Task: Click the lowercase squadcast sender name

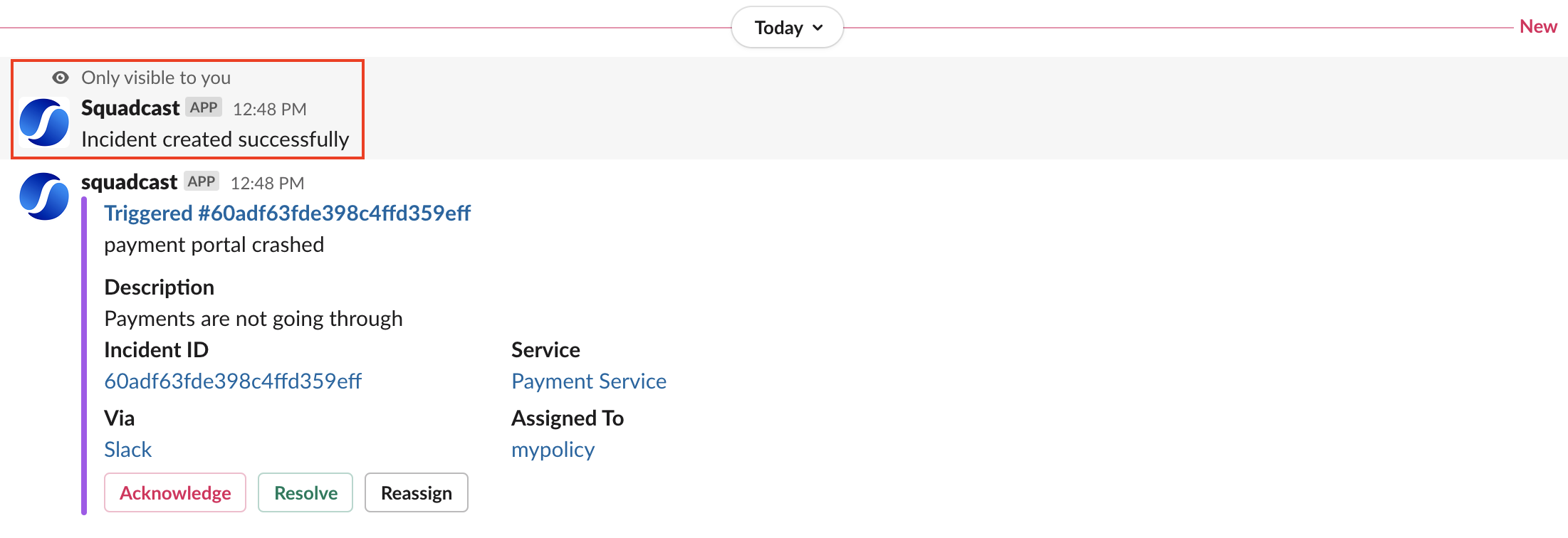Action: (x=129, y=182)
